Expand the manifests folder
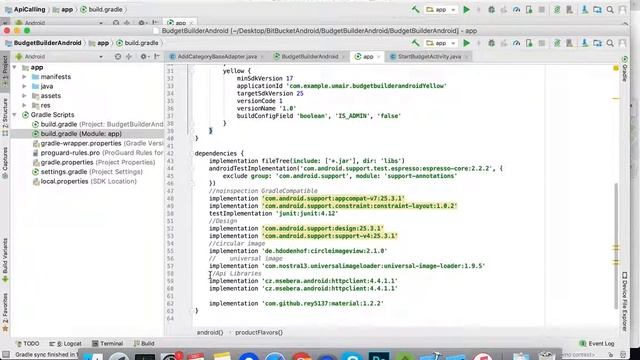640x360 pixels. point(24,77)
